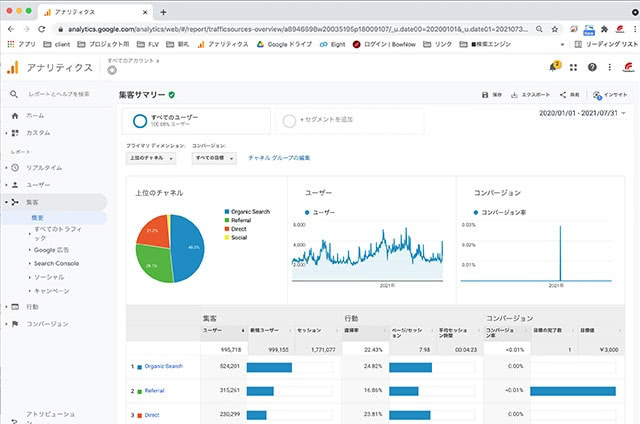Reload the page with the refresh icon
640x424 pixels.
[x=42, y=29]
